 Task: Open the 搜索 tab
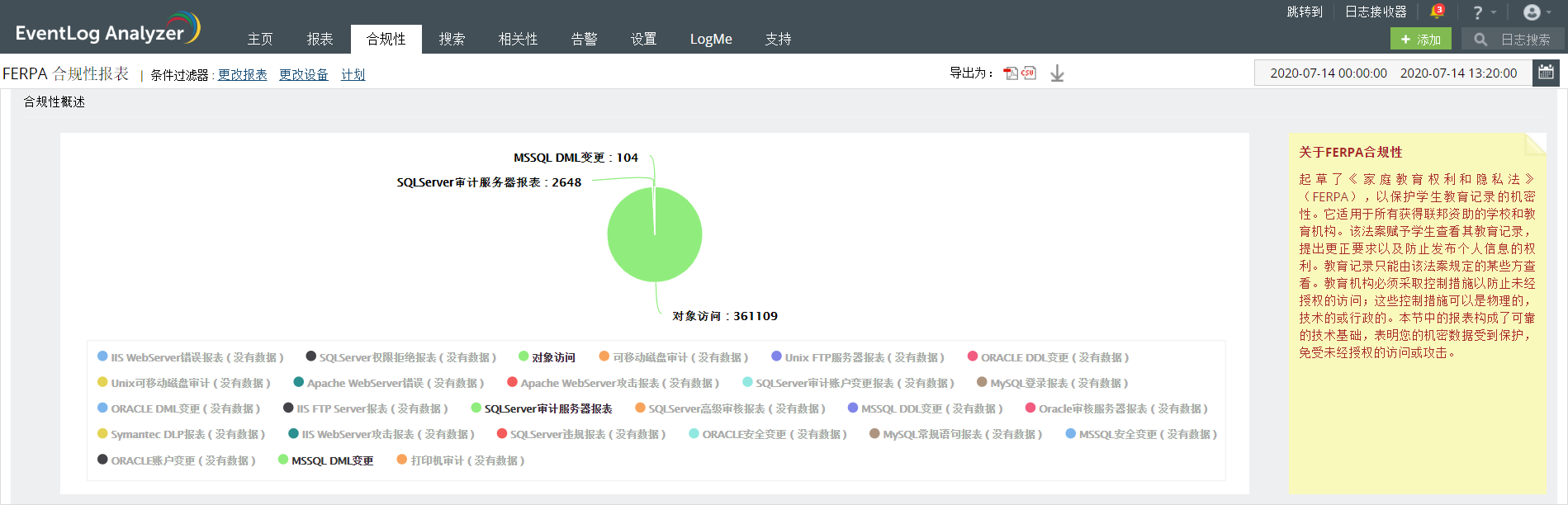click(452, 39)
